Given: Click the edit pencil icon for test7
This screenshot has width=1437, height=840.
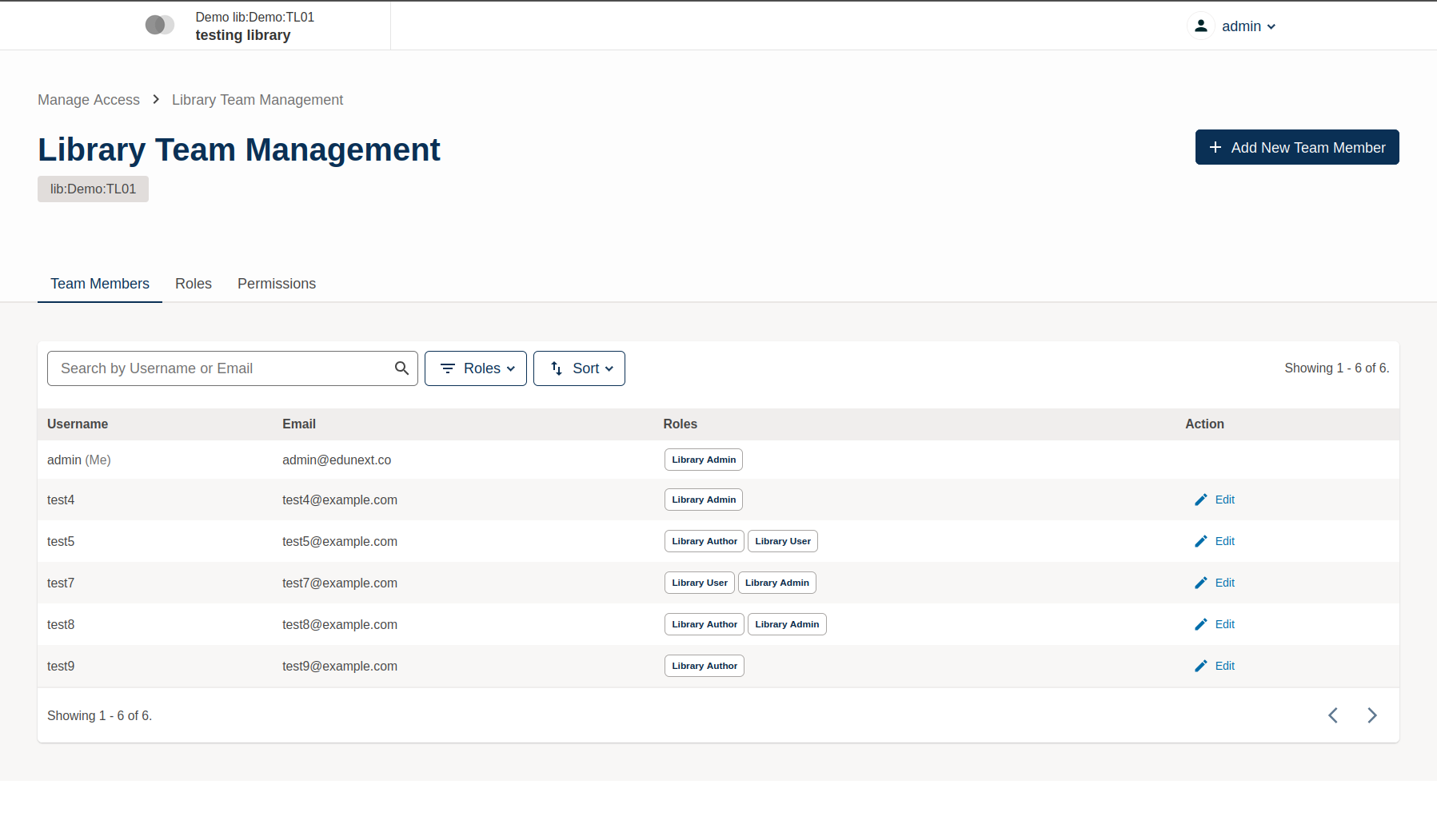Looking at the screenshot, I should (1200, 583).
